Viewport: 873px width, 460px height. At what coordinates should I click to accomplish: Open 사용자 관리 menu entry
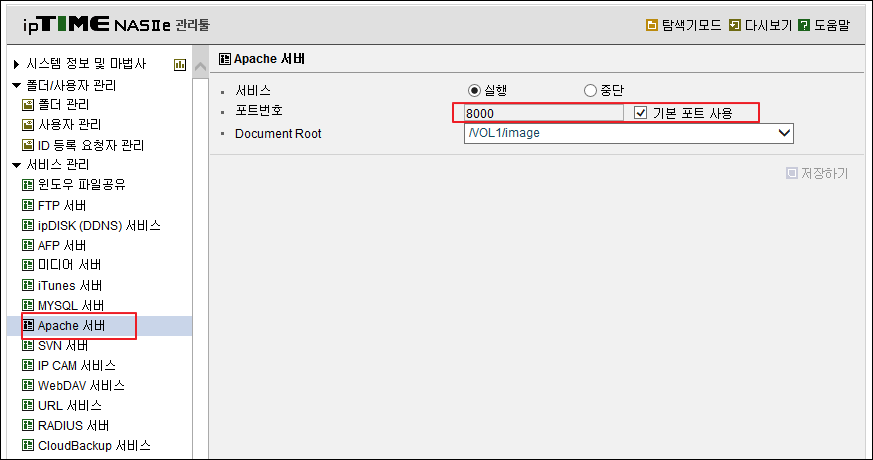pos(70,125)
